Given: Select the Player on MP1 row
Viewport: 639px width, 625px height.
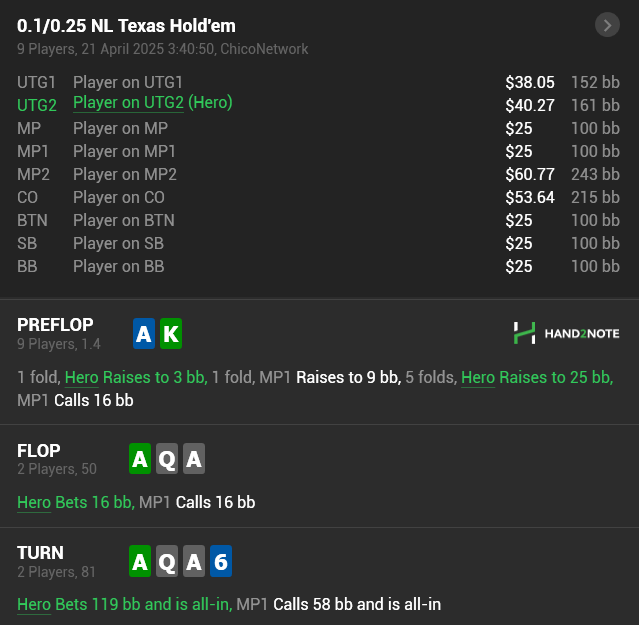Looking at the screenshot, I should 318,152.
